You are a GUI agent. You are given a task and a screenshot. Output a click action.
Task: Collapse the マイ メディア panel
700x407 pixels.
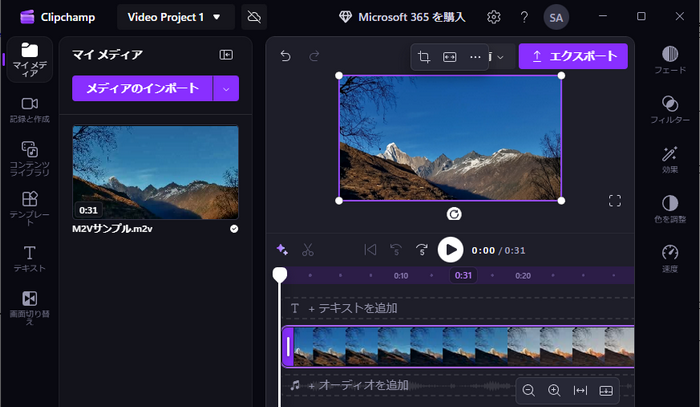(x=226, y=56)
